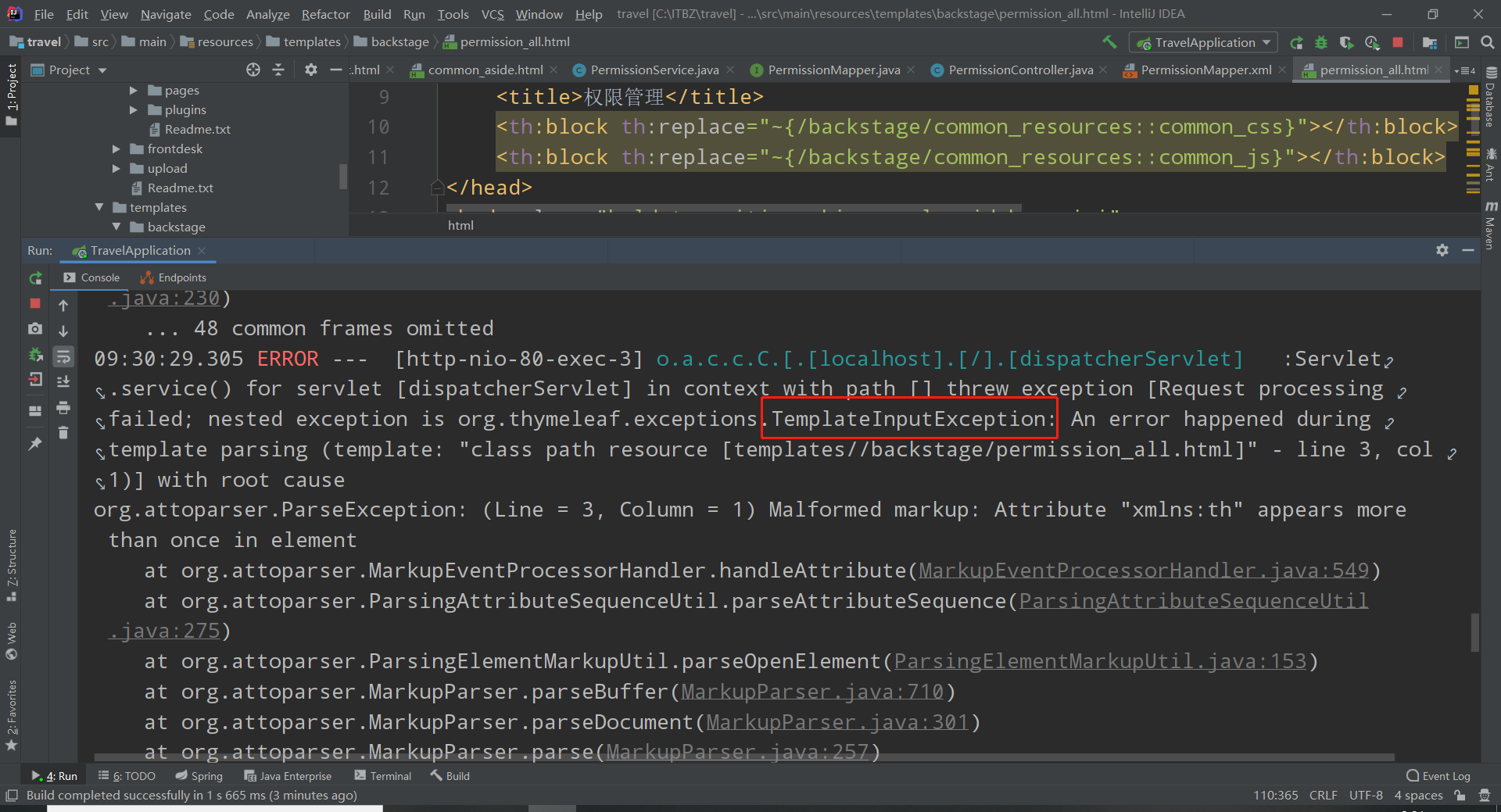Print the console output
This screenshot has width=1501, height=812.
click(63, 407)
